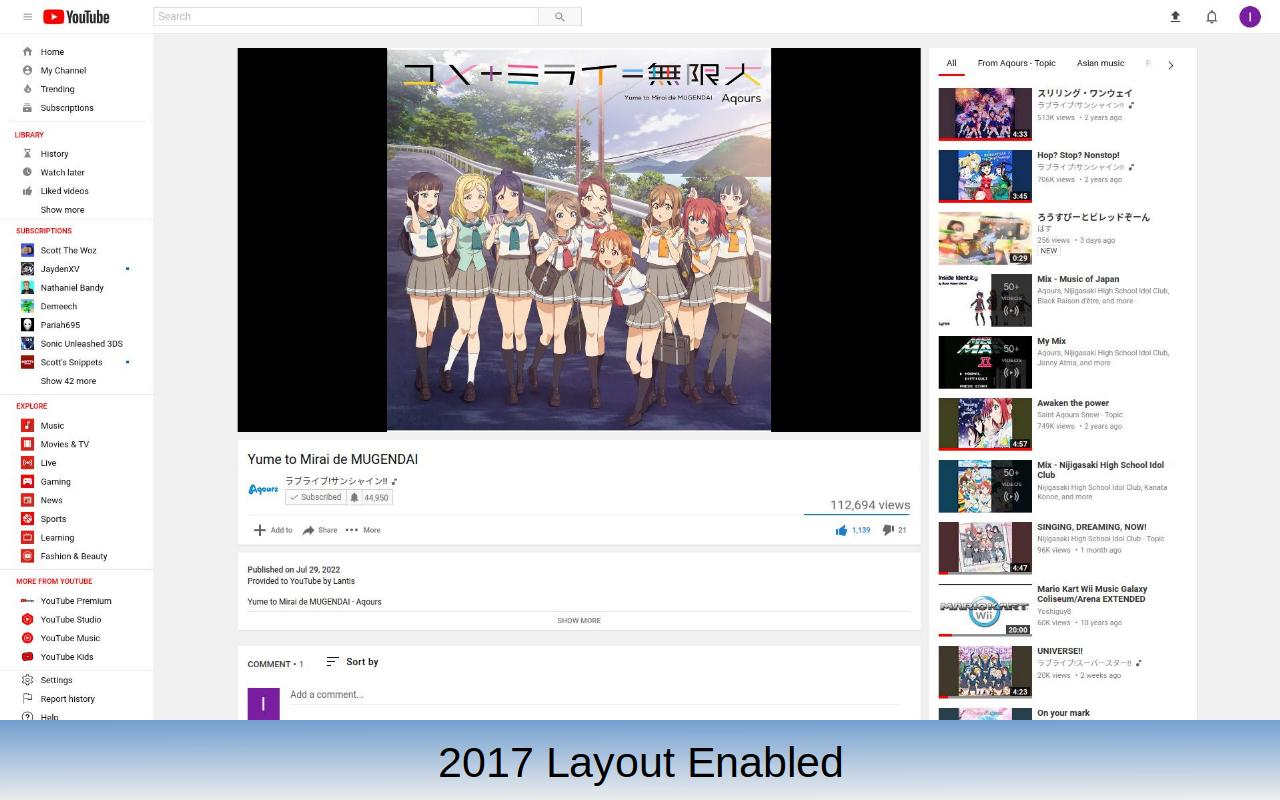Open Hop? Stop? Nonstop! video title

coord(1078,155)
